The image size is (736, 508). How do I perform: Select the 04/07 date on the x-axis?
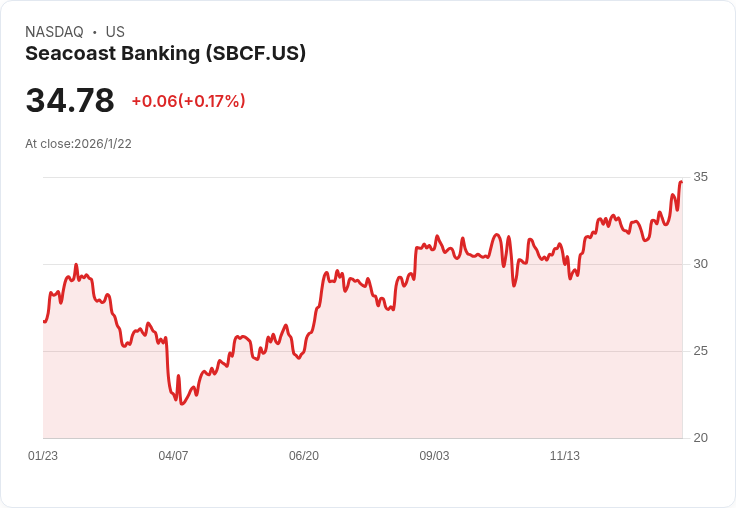(x=173, y=456)
